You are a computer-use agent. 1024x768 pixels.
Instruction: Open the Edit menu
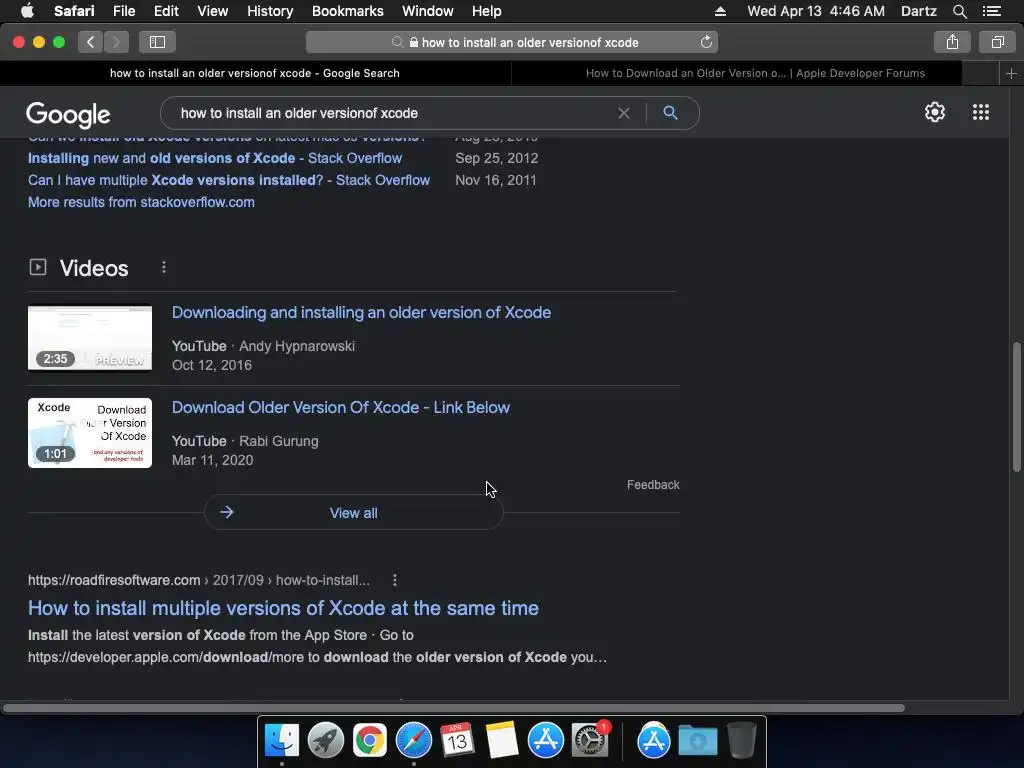[166, 11]
